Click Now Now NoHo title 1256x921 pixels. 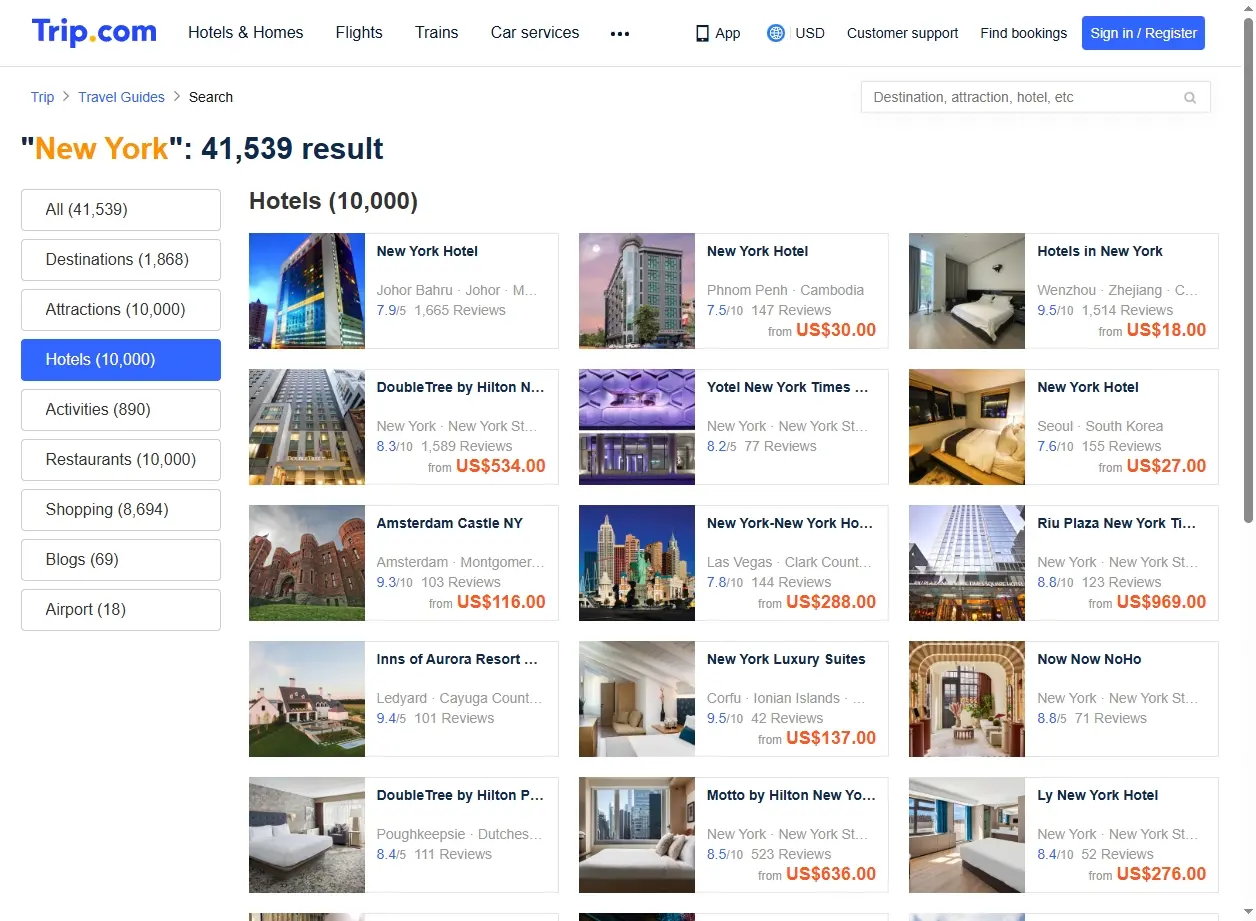(1089, 659)
